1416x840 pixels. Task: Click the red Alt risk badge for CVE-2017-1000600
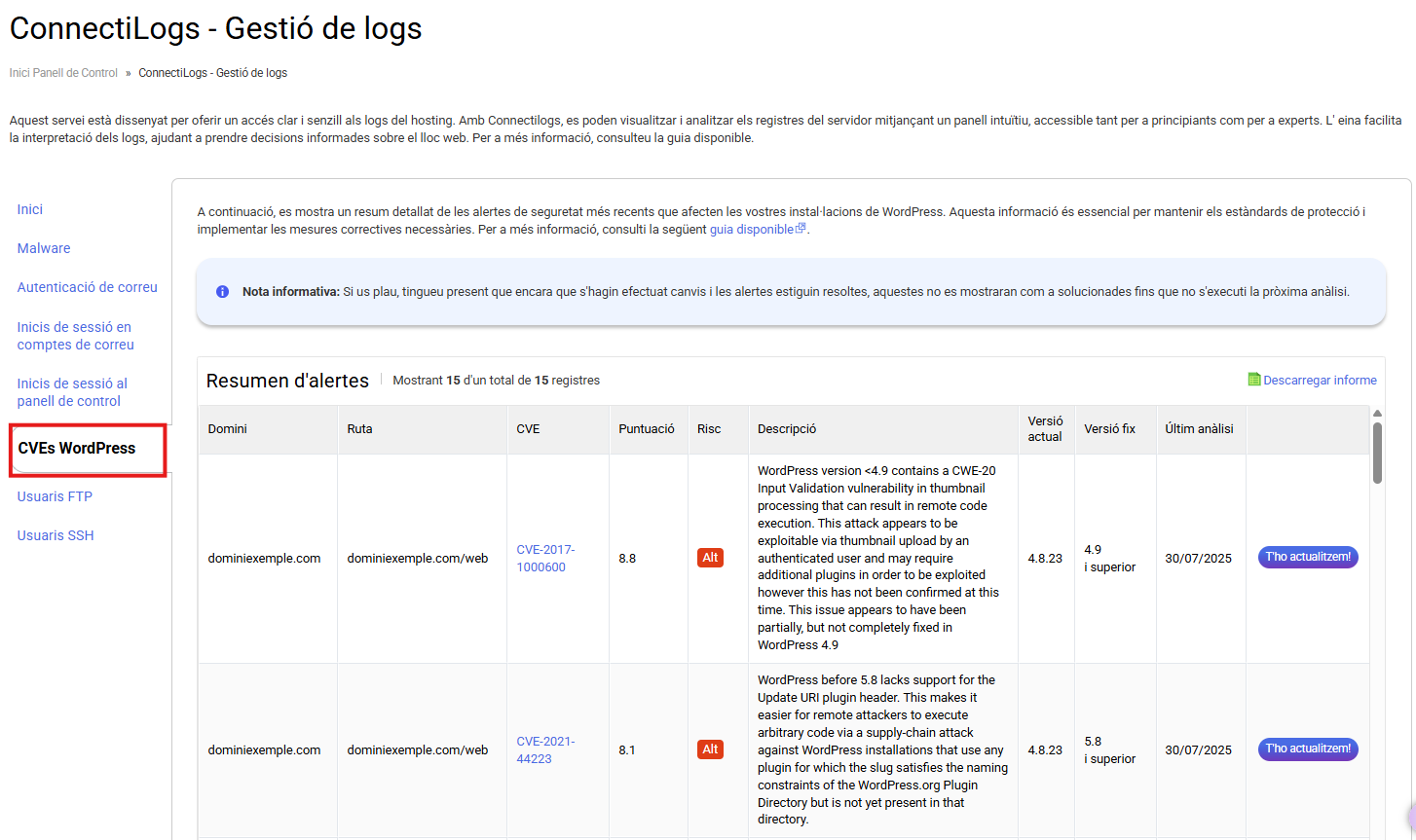710,558
